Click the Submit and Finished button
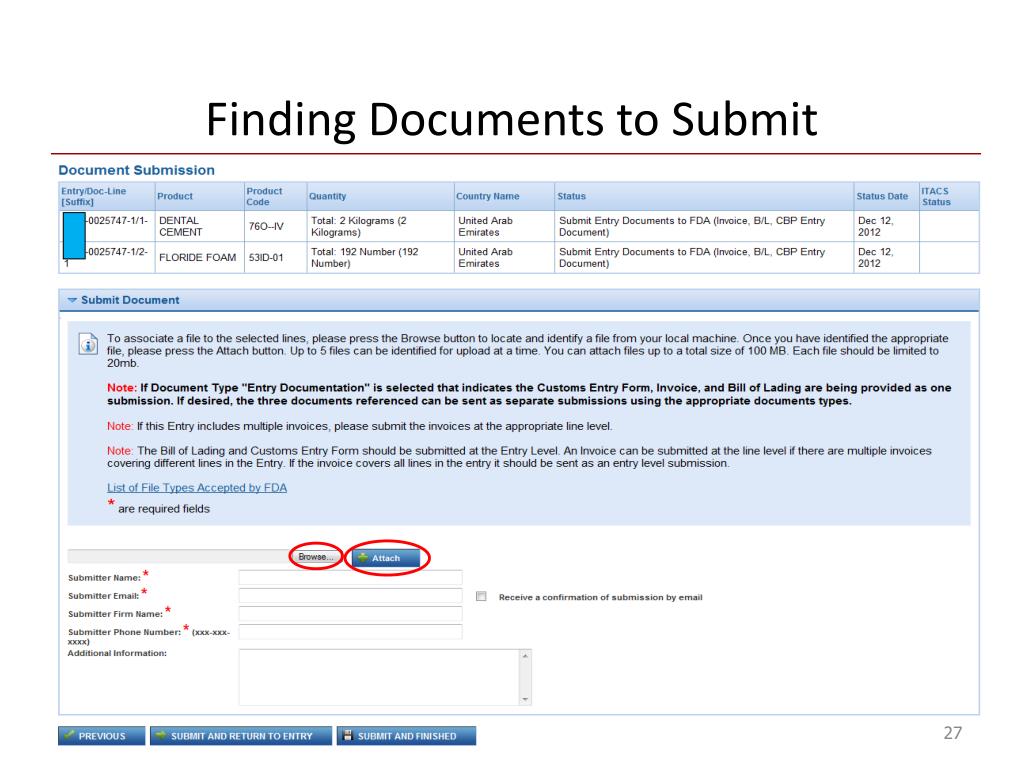 (406, 736)
